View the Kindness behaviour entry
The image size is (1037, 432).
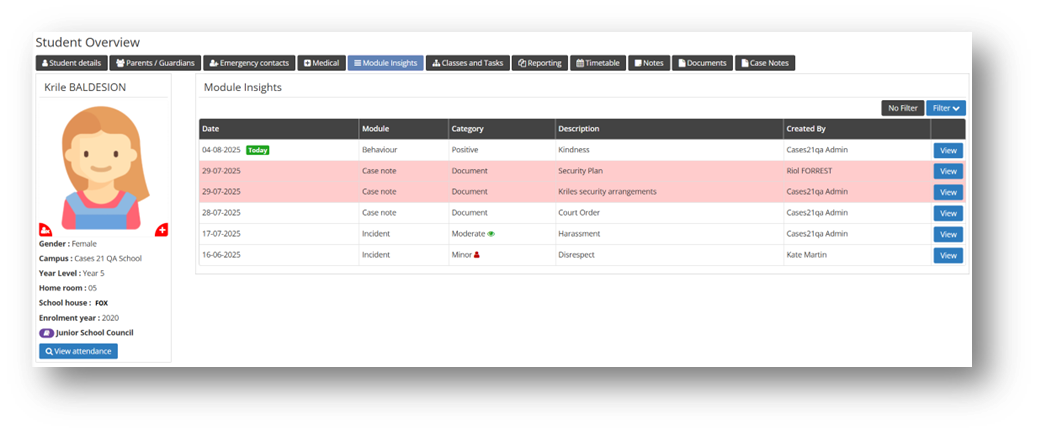(x=947, y=150)
